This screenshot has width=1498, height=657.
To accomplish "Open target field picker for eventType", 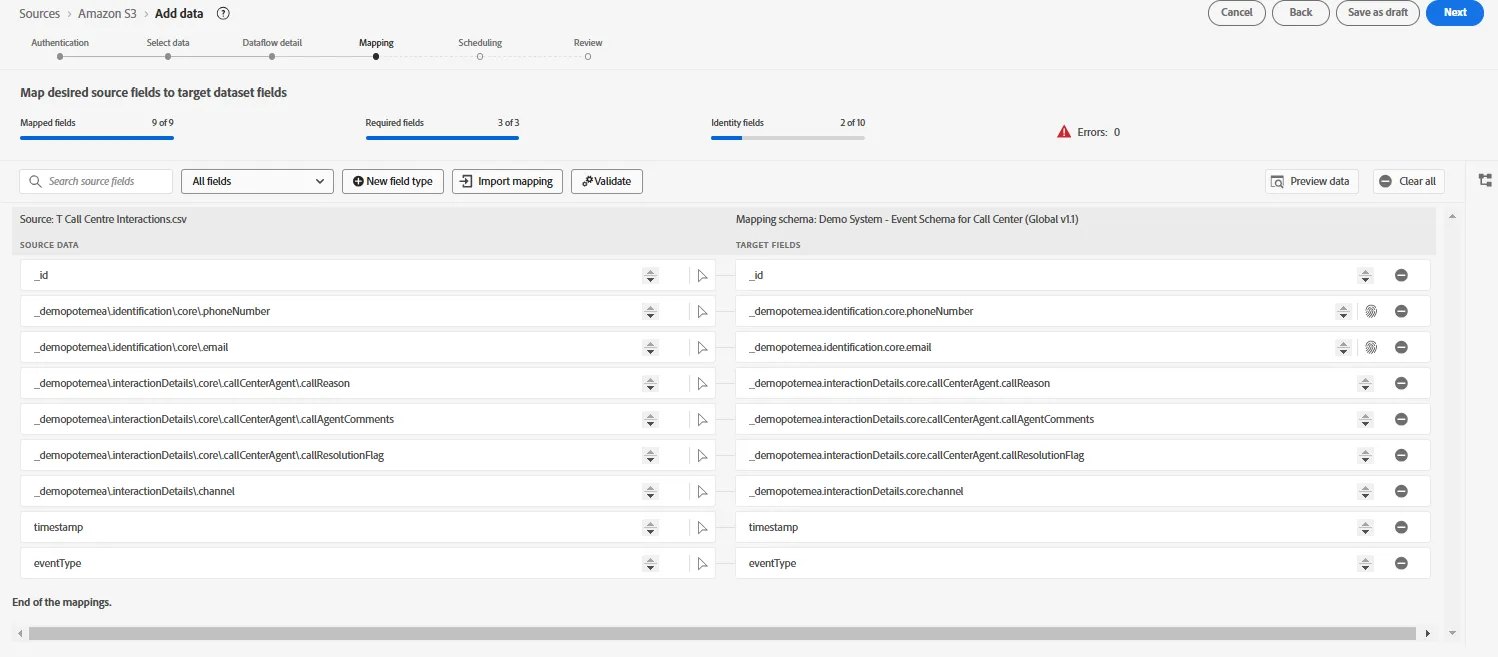I will [x=1365, y=563].
